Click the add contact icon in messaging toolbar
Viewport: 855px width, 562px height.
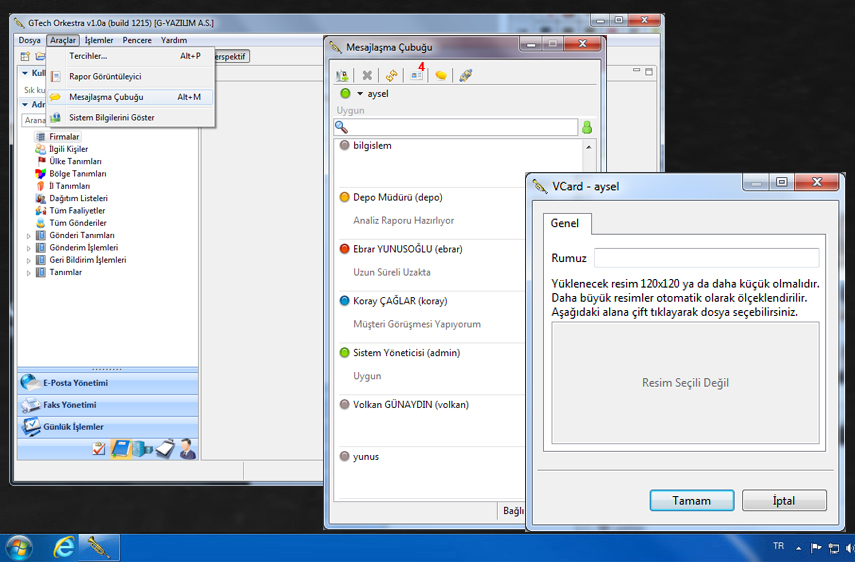coord(343,75)
